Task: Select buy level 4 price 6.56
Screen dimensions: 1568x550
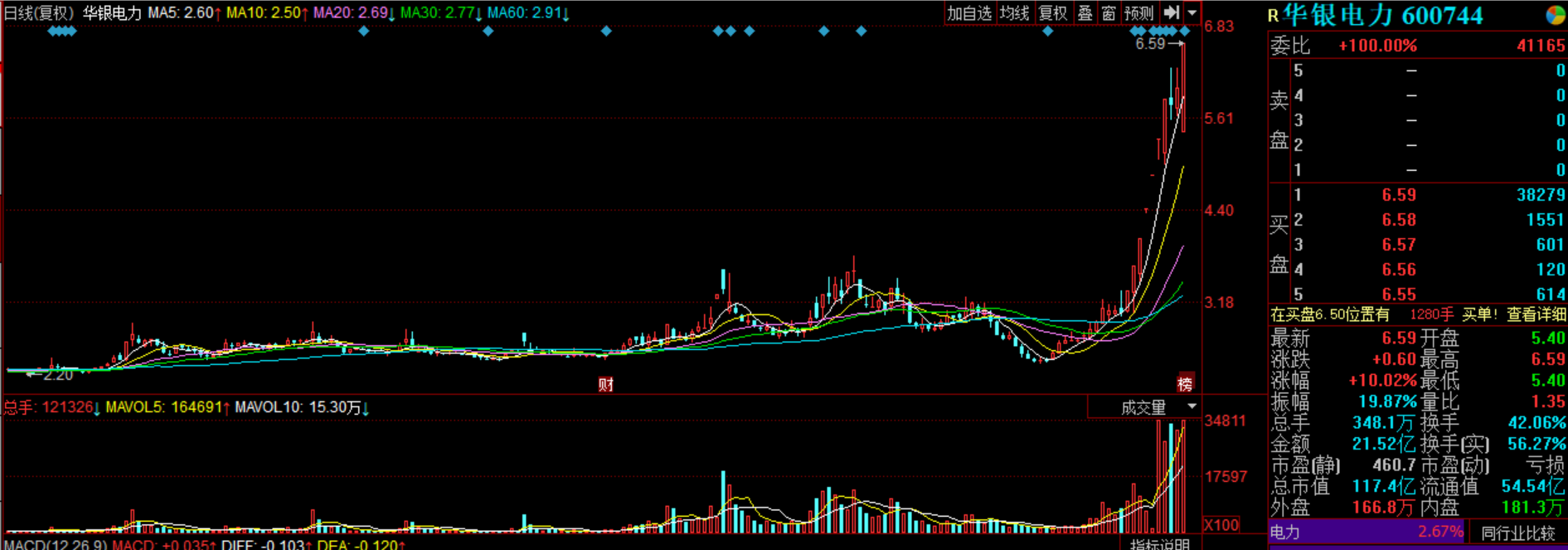Action: [x=1399, y=270]
